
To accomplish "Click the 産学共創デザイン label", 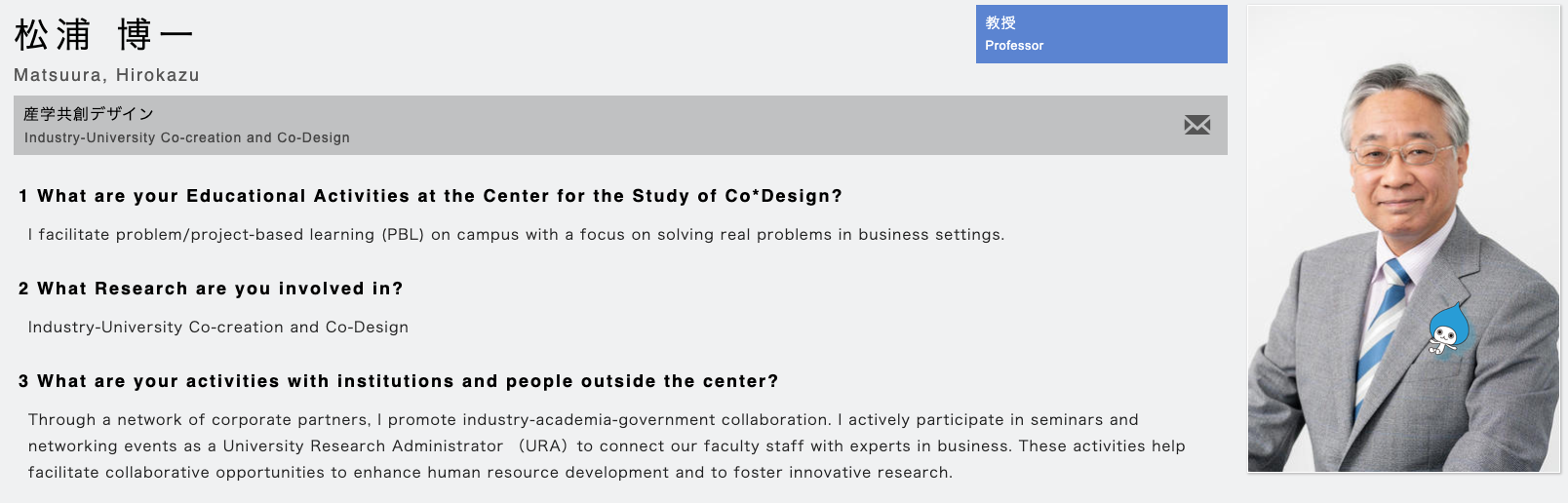I will (89, 114).
